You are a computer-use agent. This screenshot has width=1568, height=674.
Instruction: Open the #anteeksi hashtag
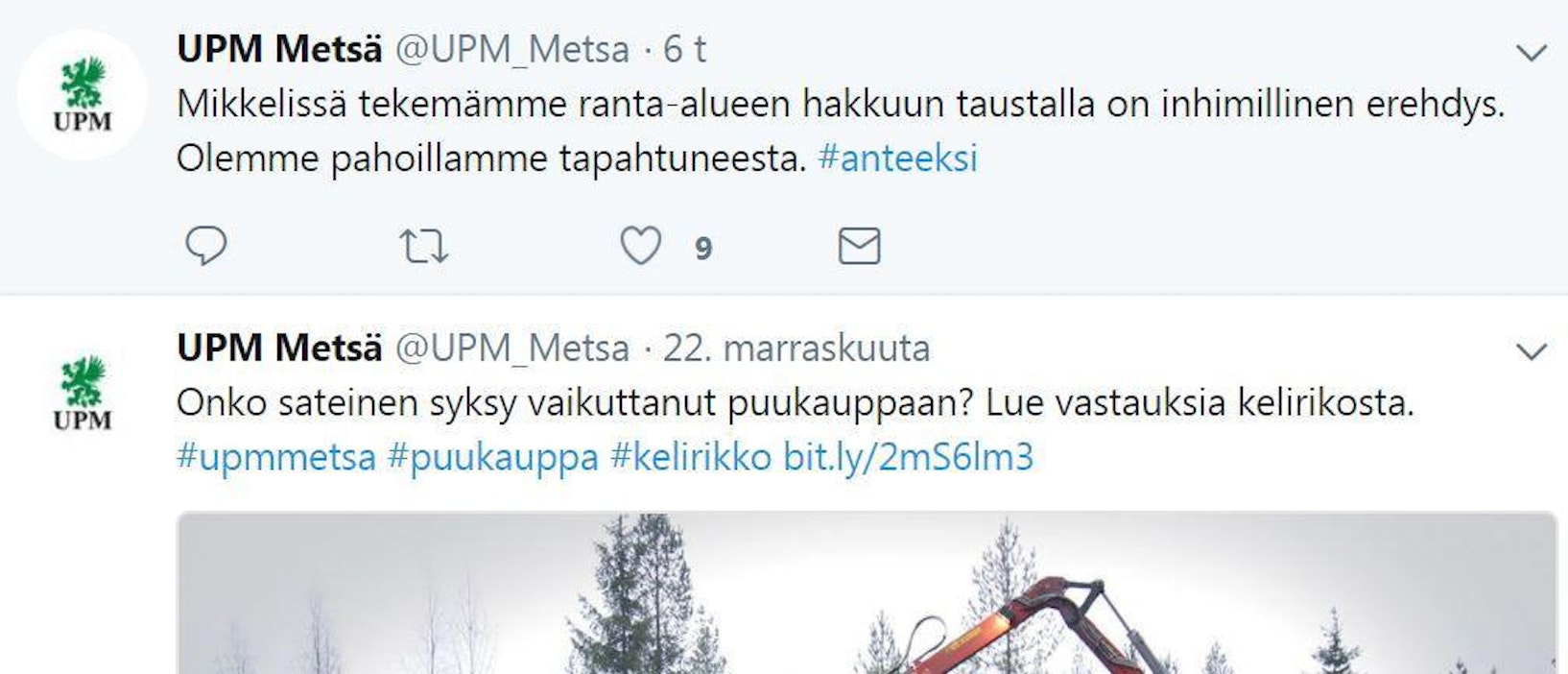pyautogui.click(x=897, y=158)
